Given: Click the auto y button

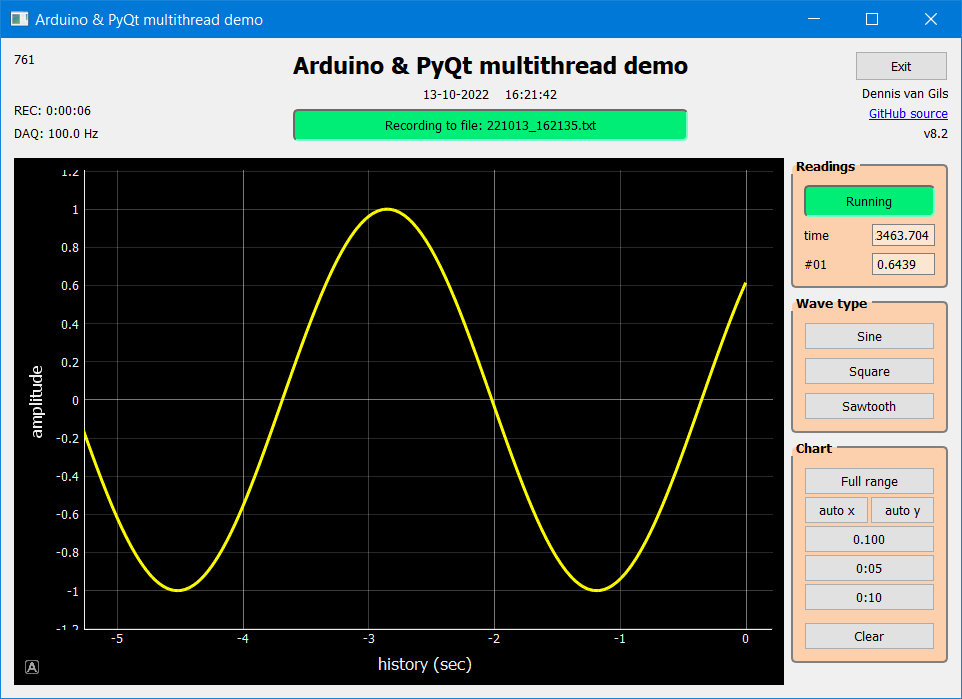Looking at the screenshot, I should tap(902, 510).
